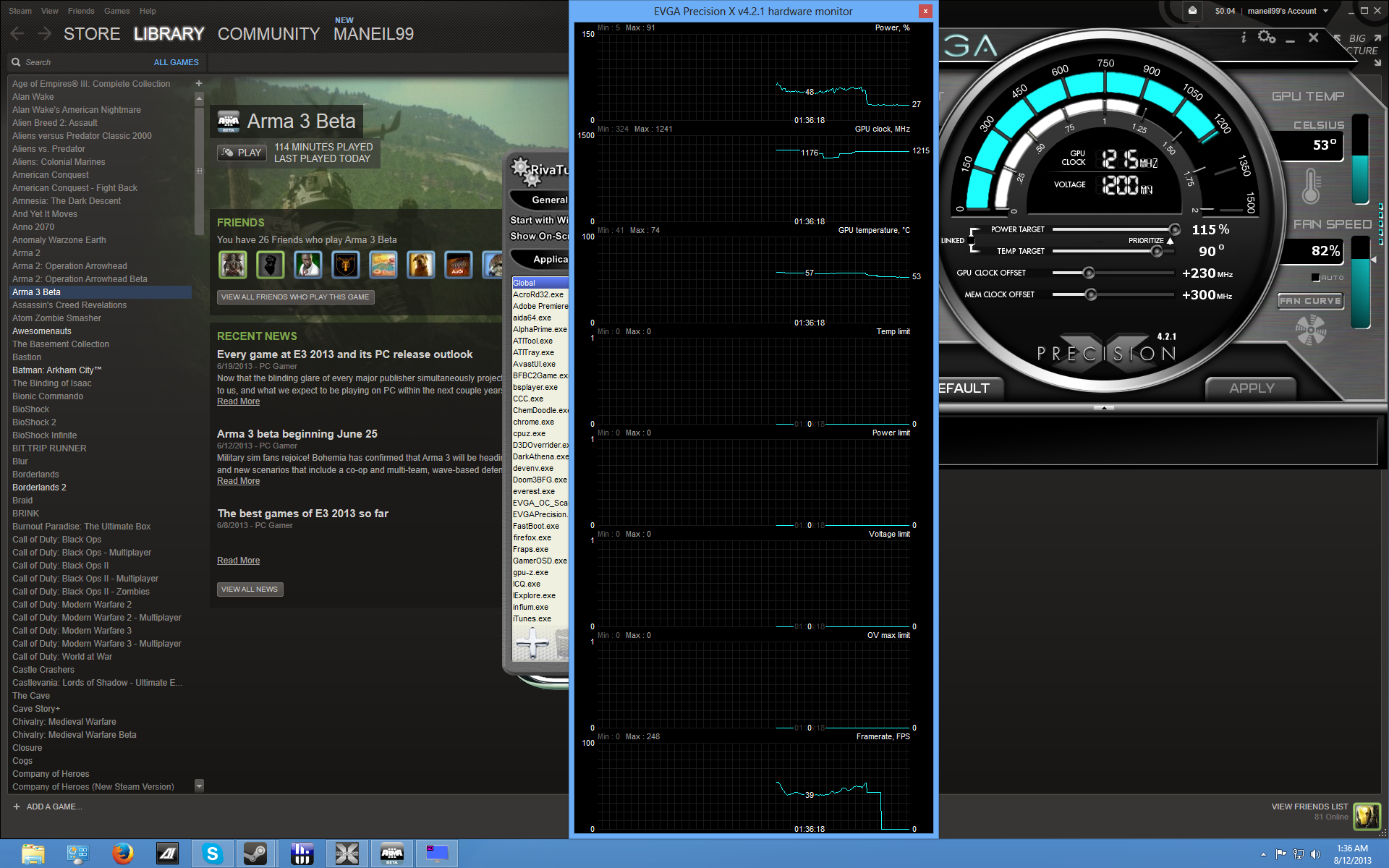This screenshot has height=868, width=1389.
Task: Click the GPU CLOCK OFFSET slider handle
Action: click(x=1088, y=273)
